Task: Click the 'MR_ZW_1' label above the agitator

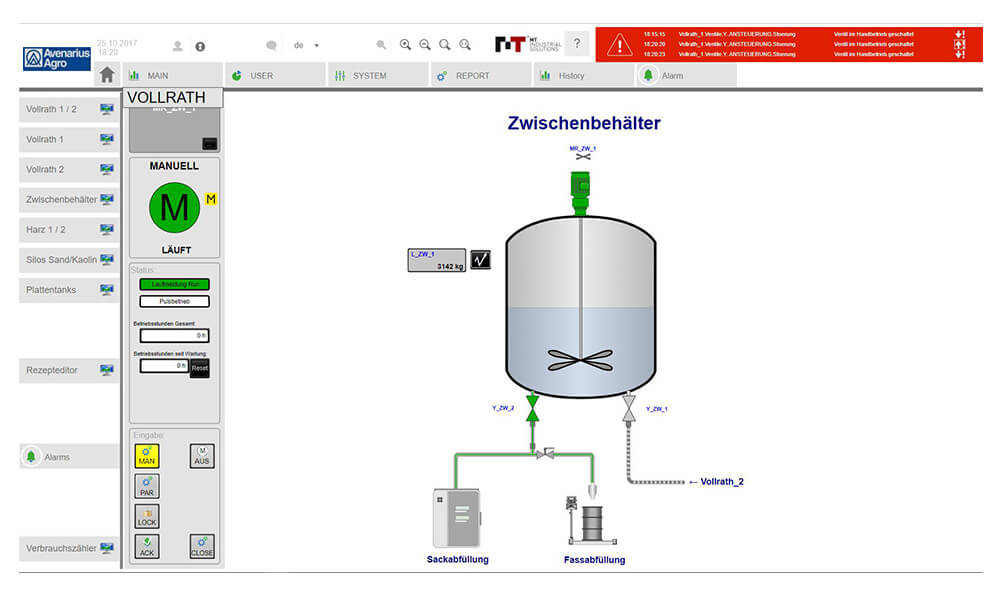Action: tap(583, 149)
